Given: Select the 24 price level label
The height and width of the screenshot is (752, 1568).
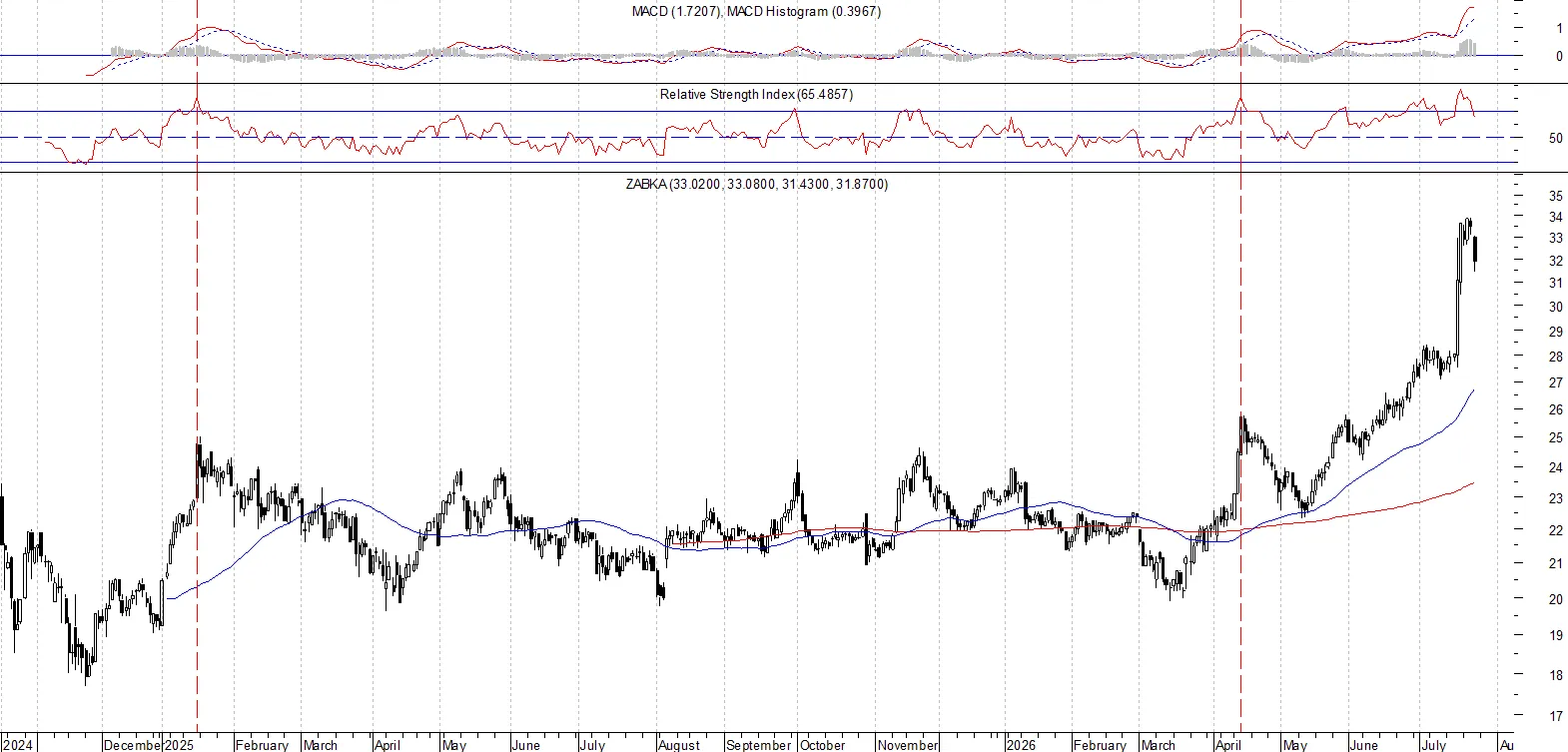Looking at the screenshot, I should [x=1556, y=467].
